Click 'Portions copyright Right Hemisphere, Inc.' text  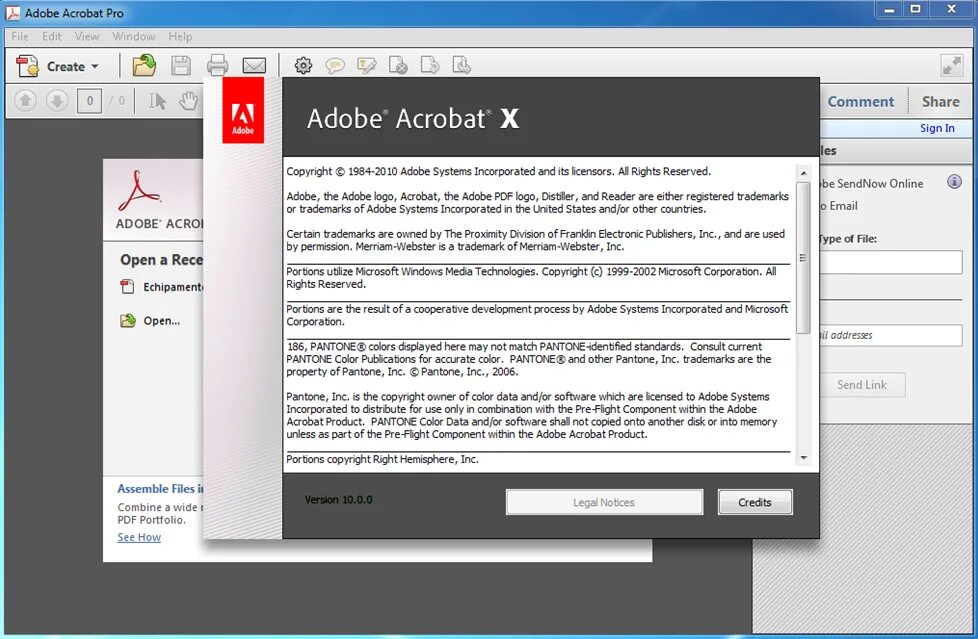(x=382, y=459)
